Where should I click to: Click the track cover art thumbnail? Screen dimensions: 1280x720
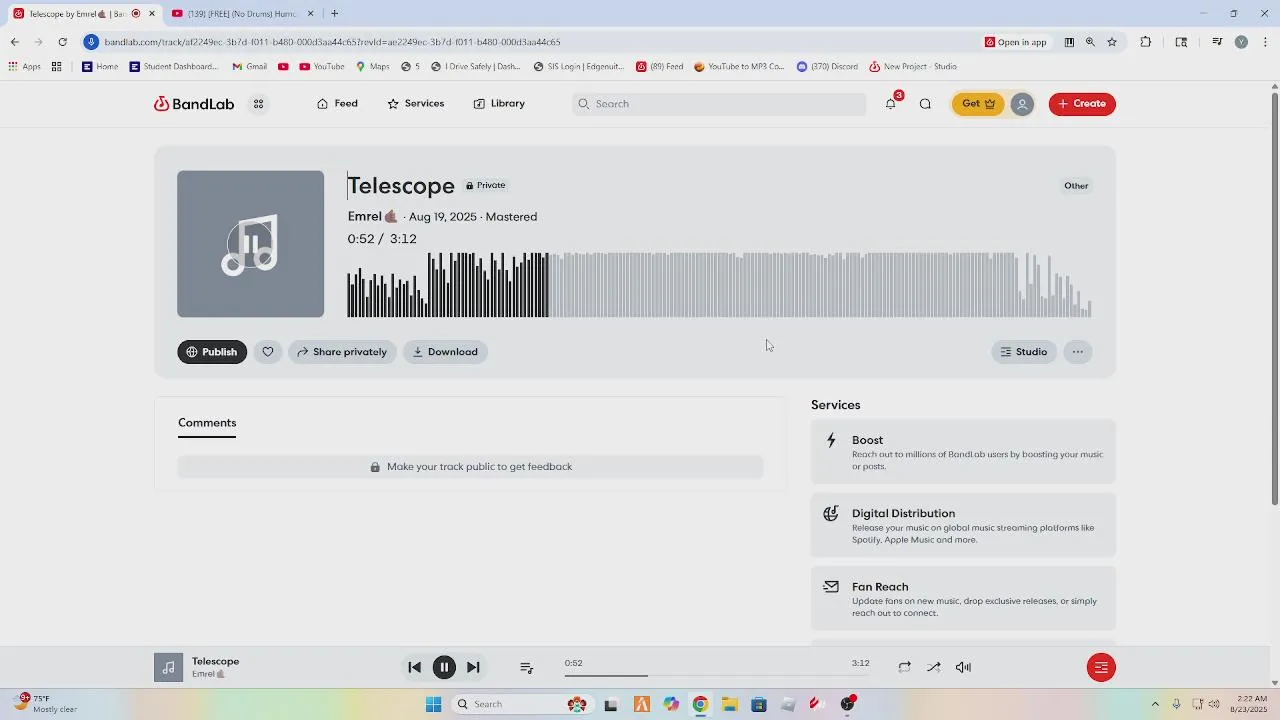pos(250,244)
